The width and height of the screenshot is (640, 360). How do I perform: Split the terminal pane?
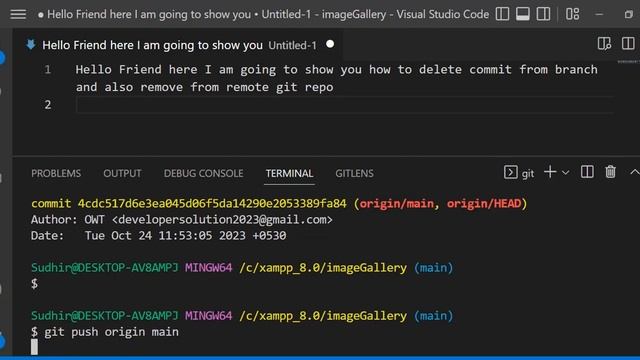[x=587, y=172]
